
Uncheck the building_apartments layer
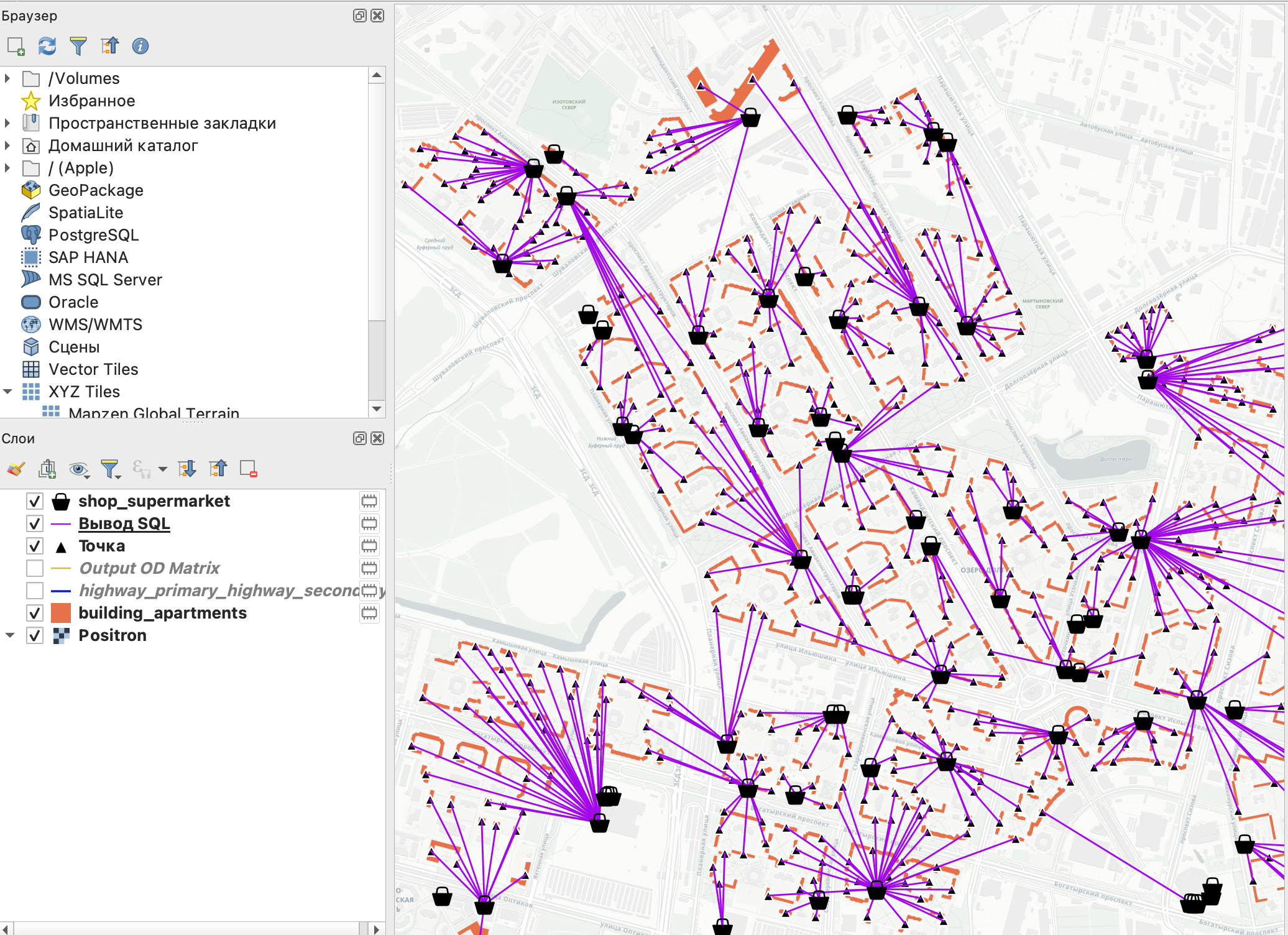pos(35,613)
